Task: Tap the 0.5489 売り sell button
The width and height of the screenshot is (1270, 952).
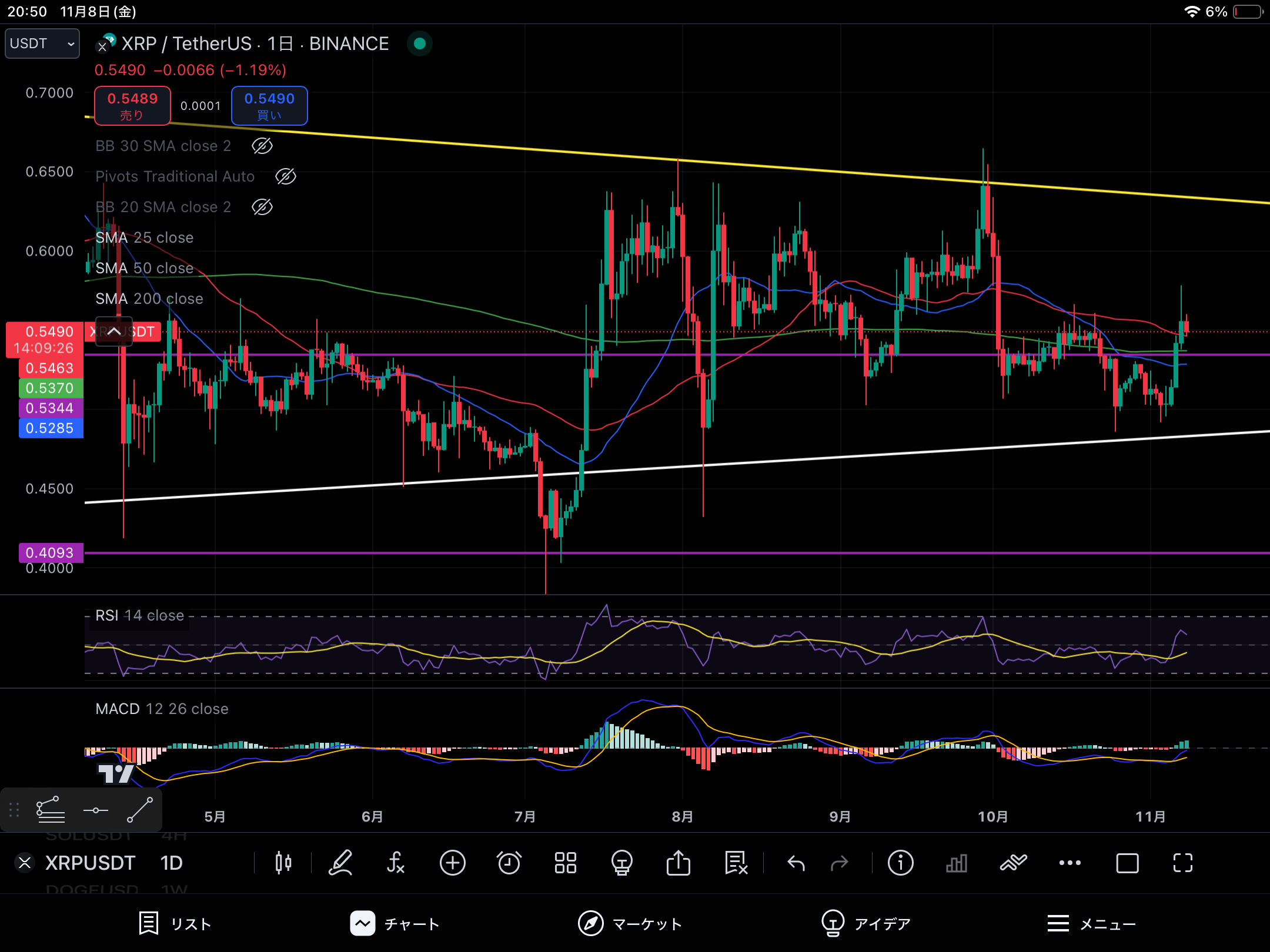Action: [132, 106]
